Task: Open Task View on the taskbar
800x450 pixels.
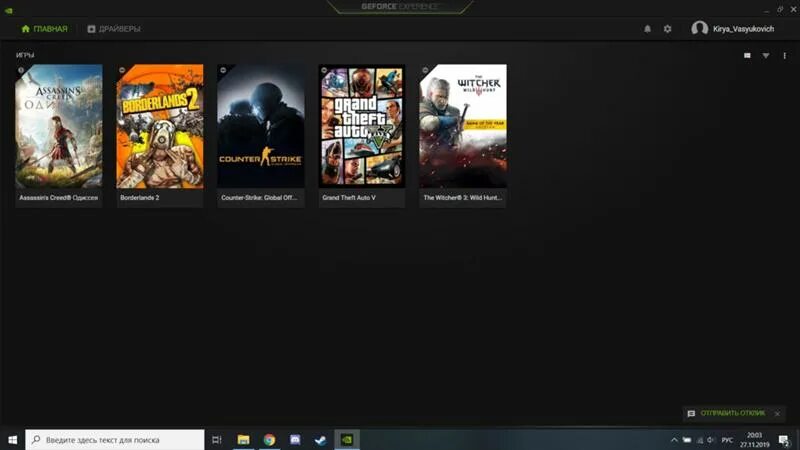Action: pos(217,440)
